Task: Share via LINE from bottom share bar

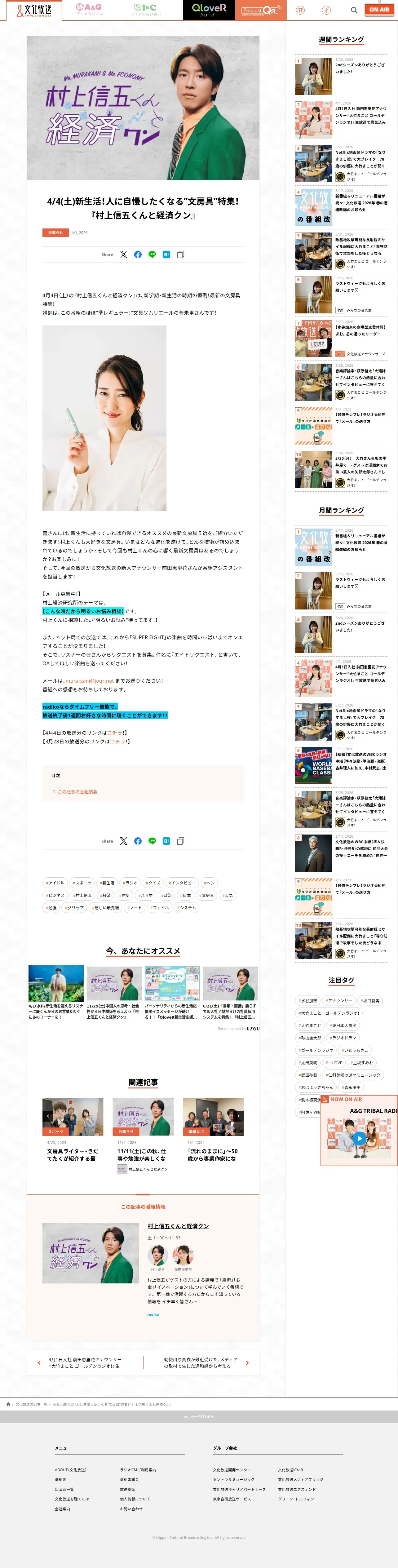Action: [152, 841]
